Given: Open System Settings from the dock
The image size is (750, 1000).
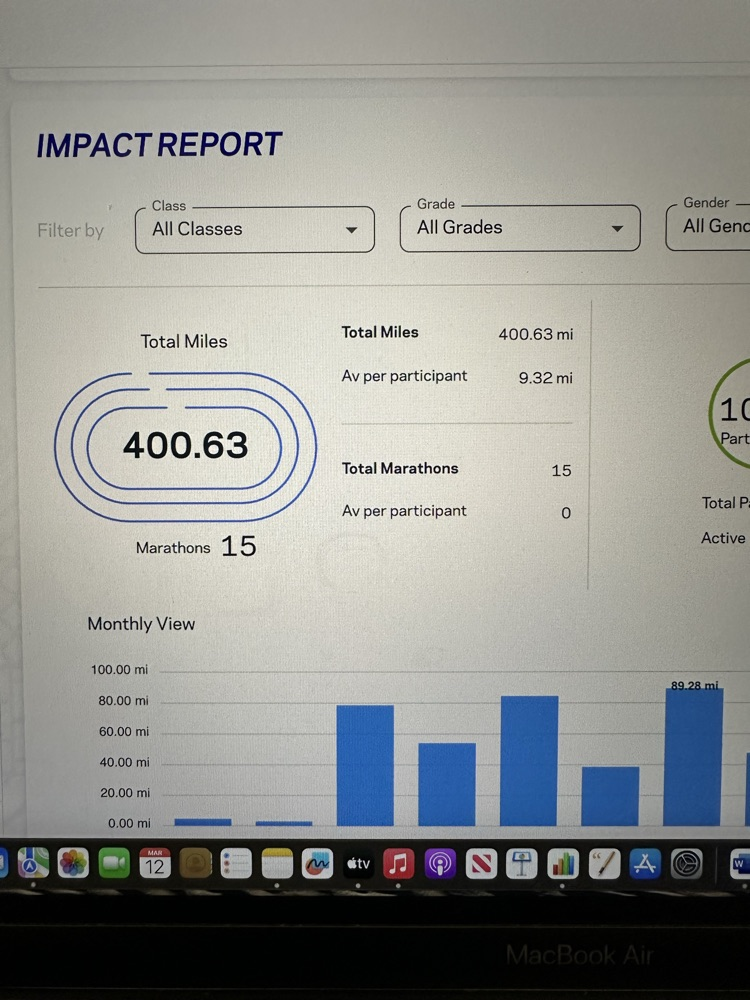Looking at the screenshot, I should pos(686,863).
